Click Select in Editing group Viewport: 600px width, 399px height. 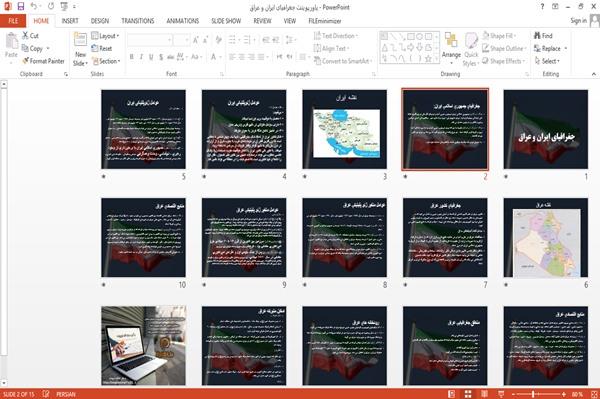[547, 61]
